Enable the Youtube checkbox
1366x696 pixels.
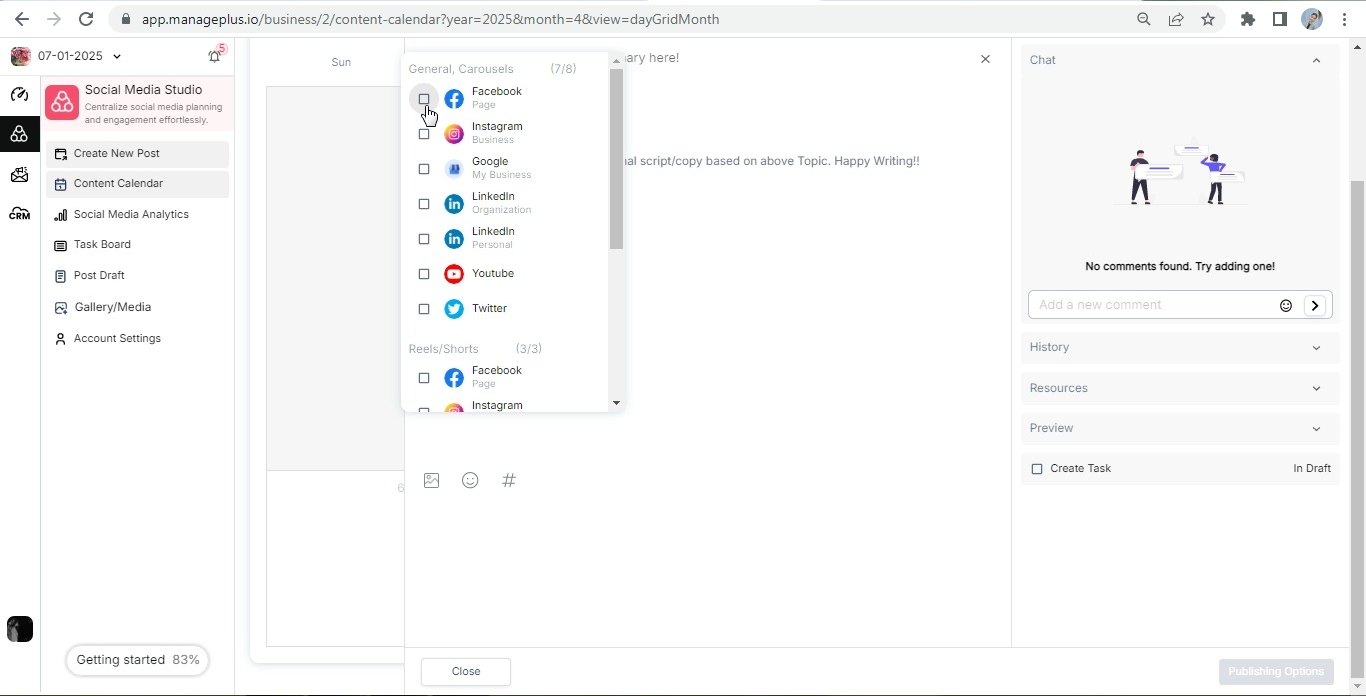tap(424, 274)
